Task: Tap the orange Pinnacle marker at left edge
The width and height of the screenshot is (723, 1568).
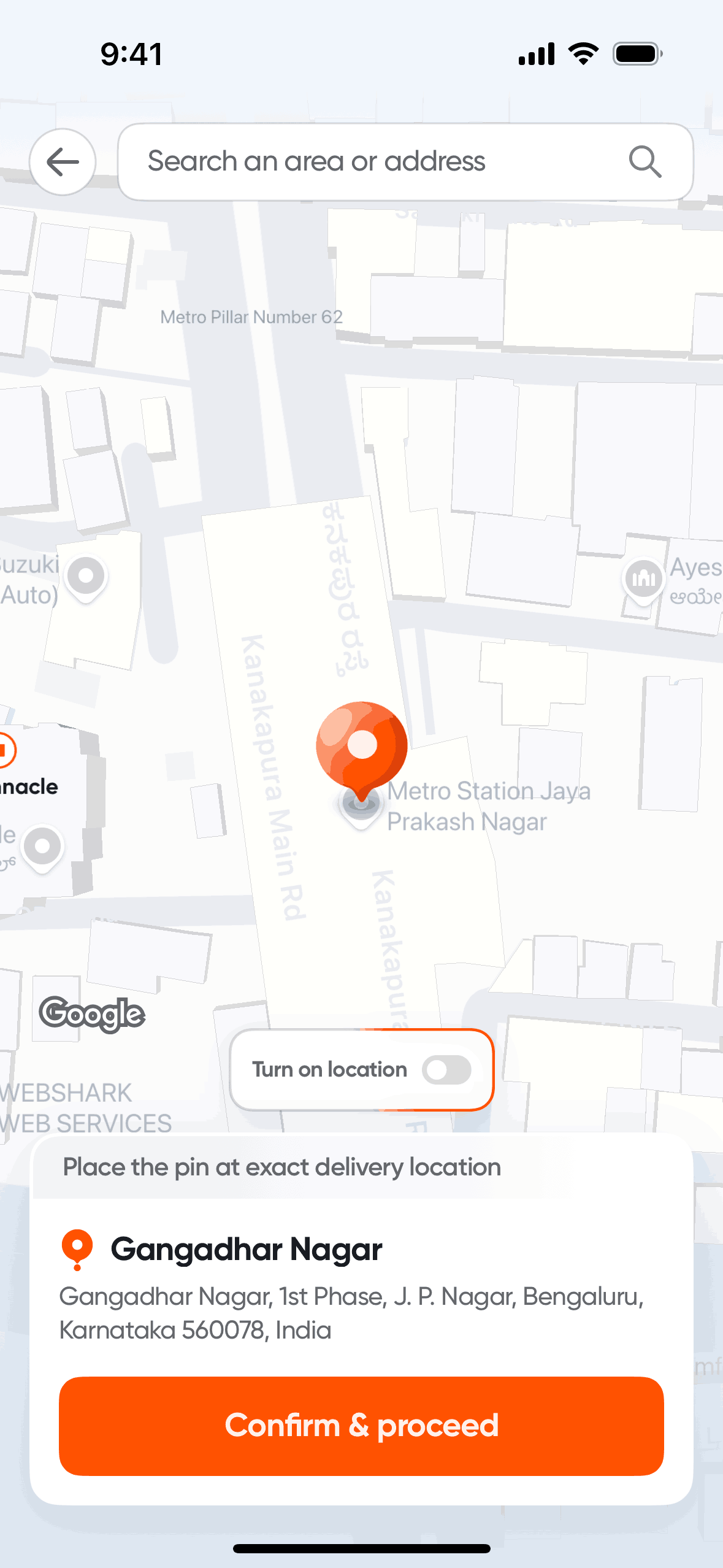Action: [x=6, y=750]
